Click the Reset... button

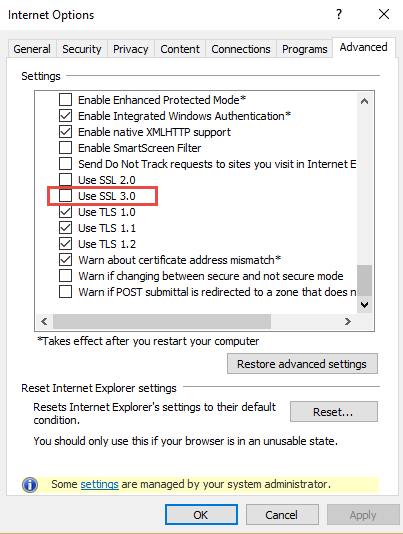334,412
